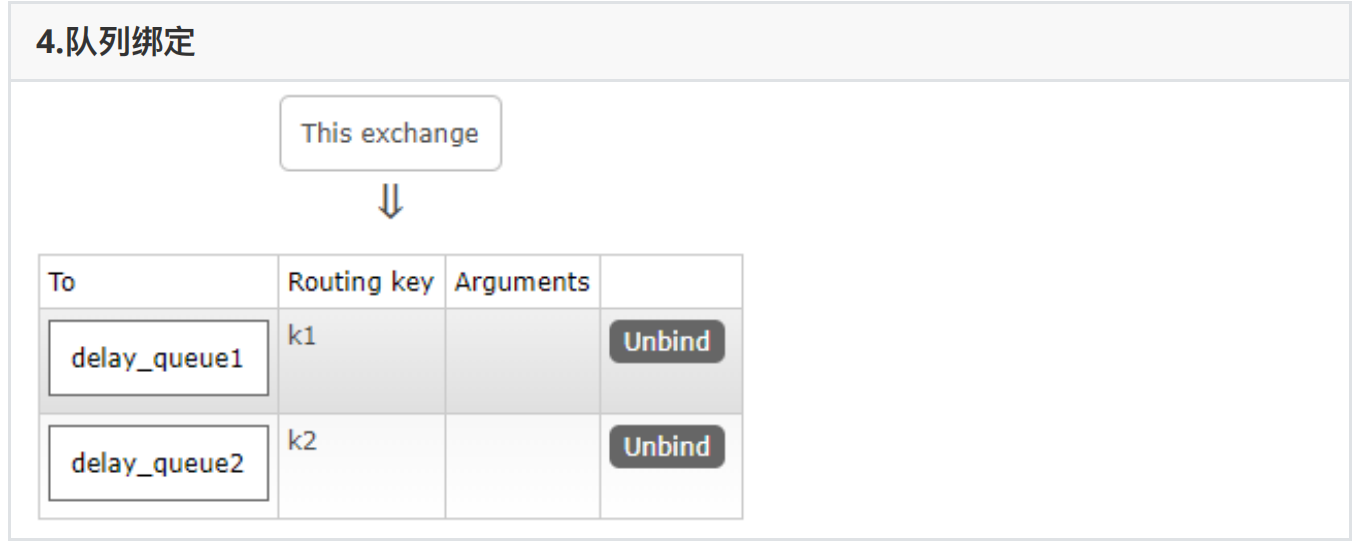Click the blank header cell above Unbind buttons

pyautogui.click(x=671, y=282)
